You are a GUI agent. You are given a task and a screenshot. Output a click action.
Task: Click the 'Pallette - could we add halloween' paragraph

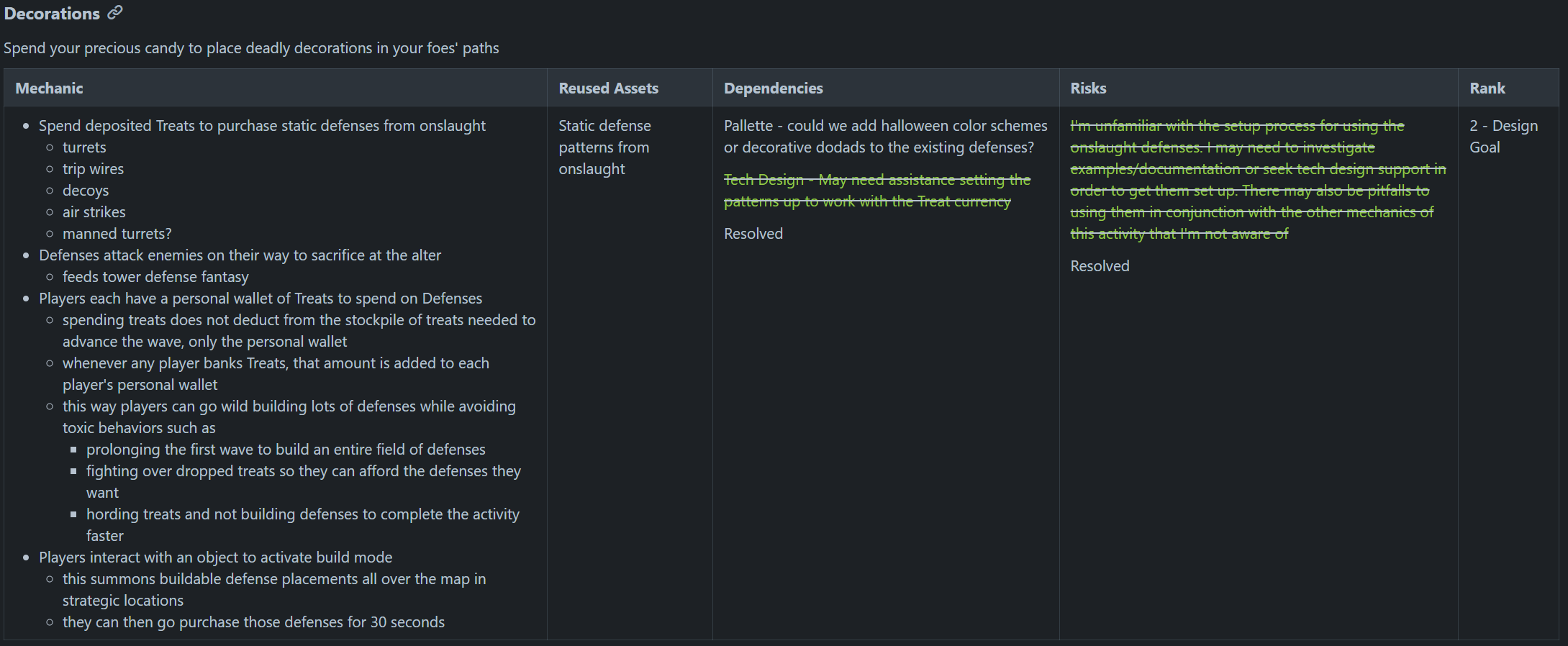click(x=886, y=137)
